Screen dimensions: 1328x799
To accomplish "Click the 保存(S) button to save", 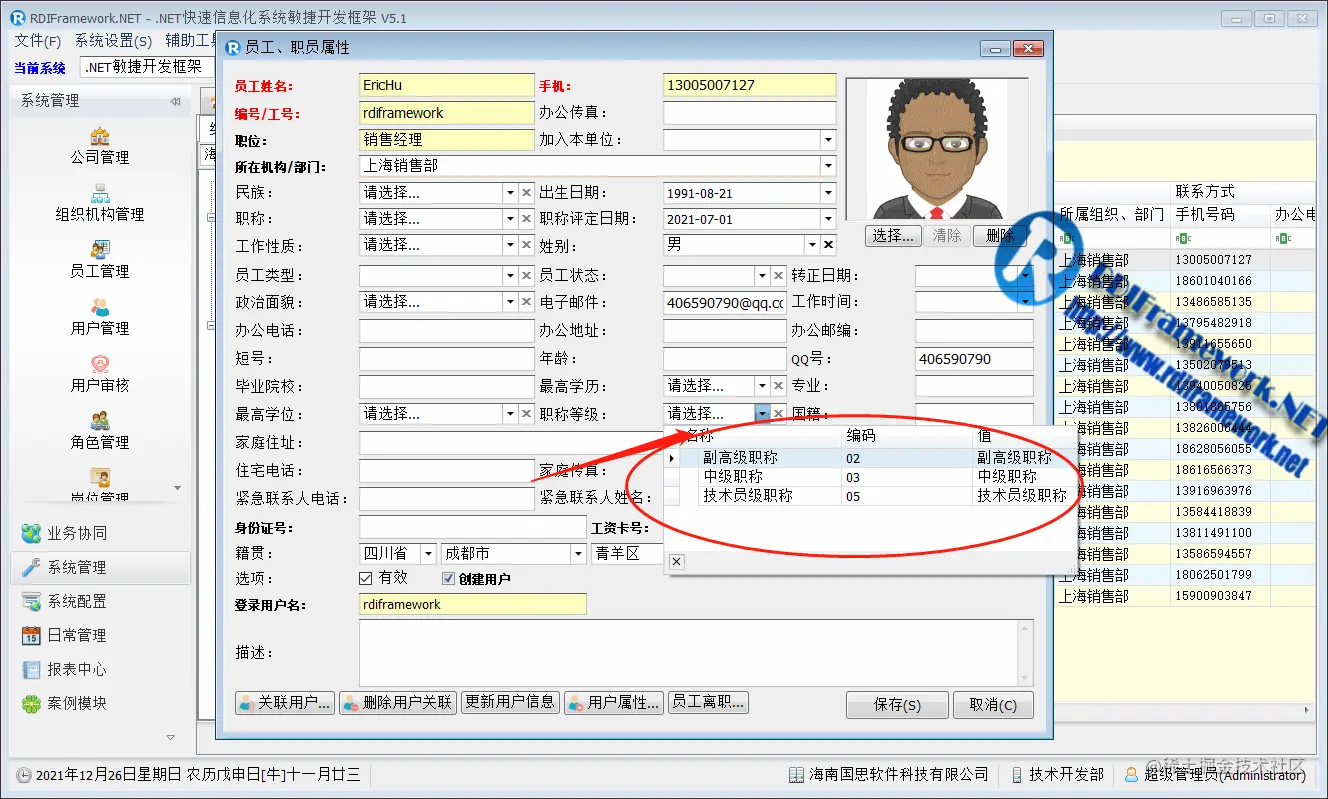I will point(897,704).
